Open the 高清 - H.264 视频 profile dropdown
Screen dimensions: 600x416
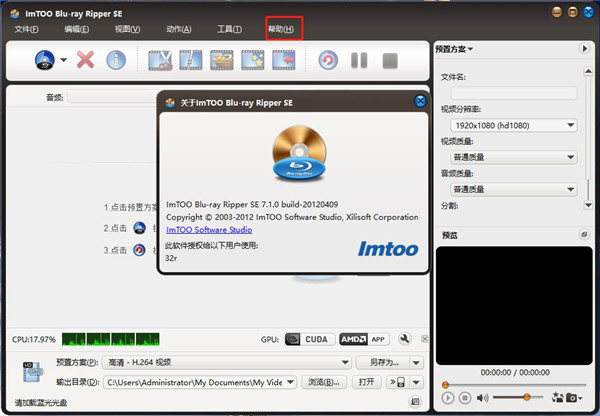pos(227,362)
